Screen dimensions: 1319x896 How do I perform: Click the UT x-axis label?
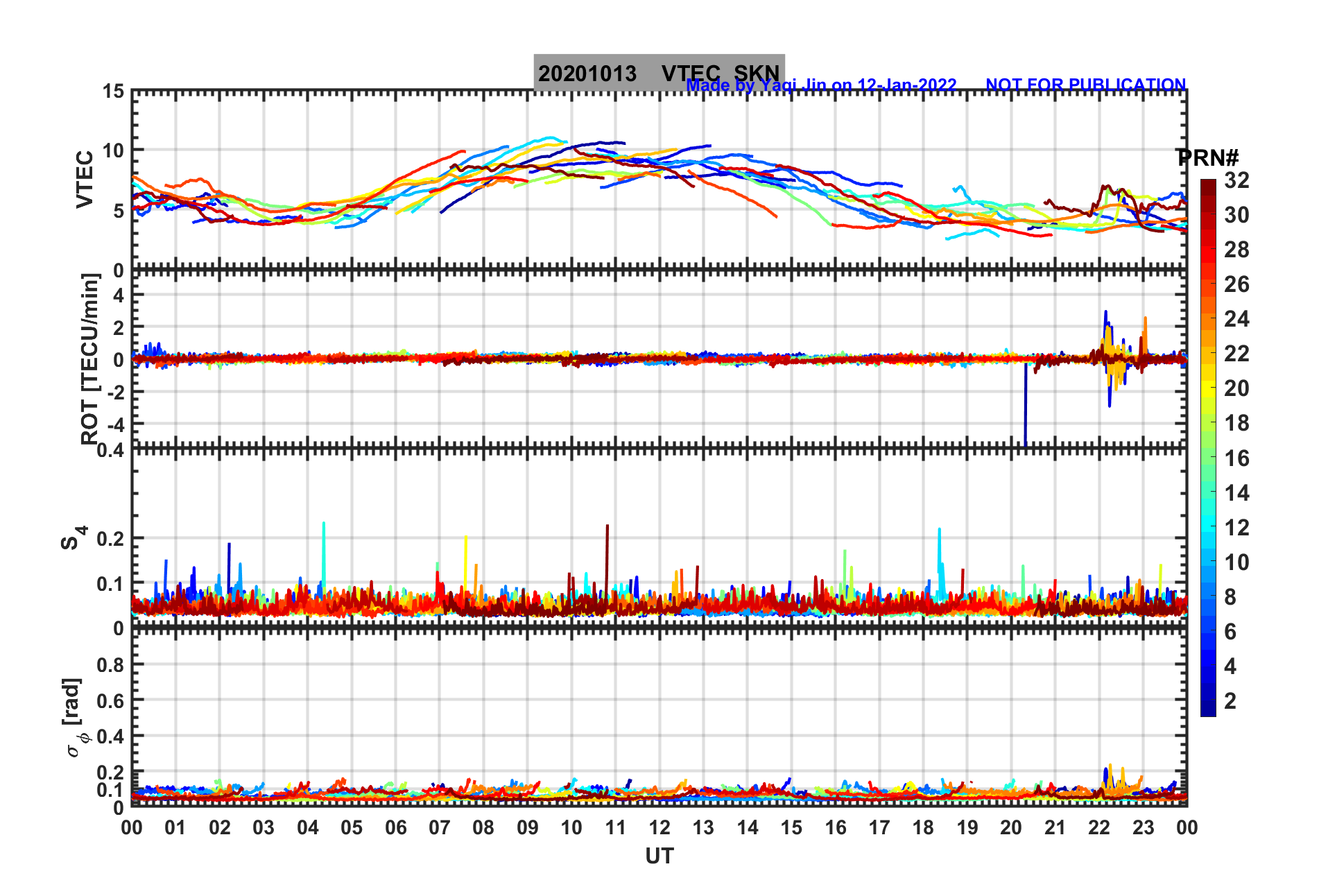pyautogui.click(x=659, y=856)
